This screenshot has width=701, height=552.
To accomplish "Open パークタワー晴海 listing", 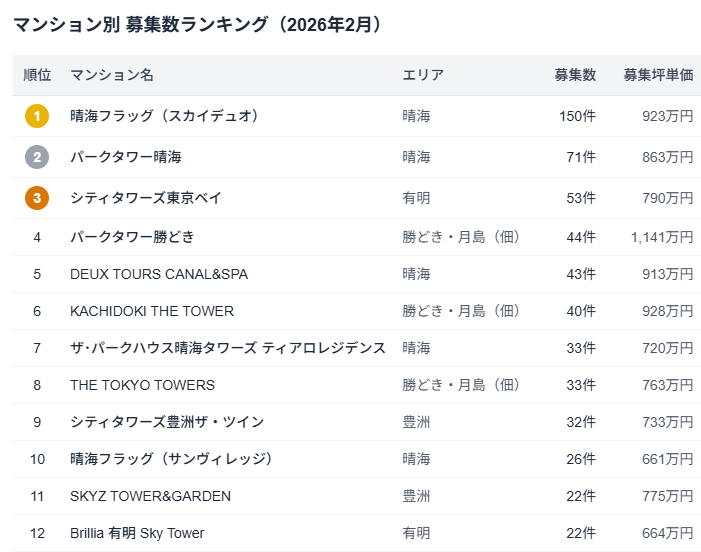I will 126,157.
